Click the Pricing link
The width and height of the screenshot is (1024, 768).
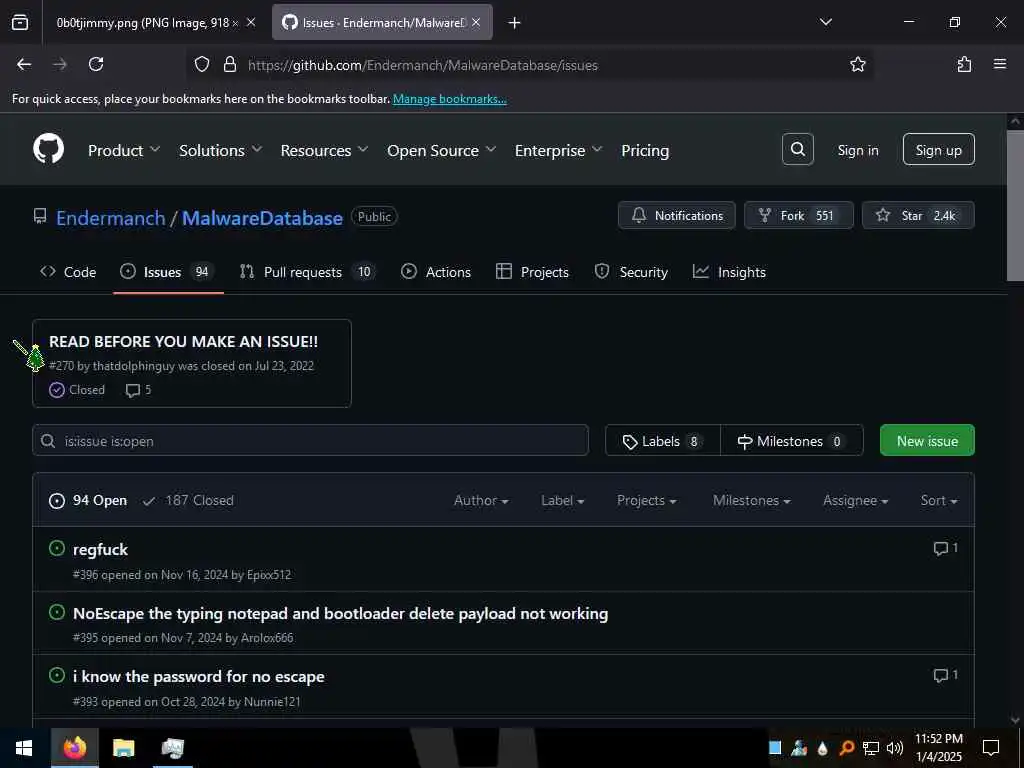pos(645,150)
